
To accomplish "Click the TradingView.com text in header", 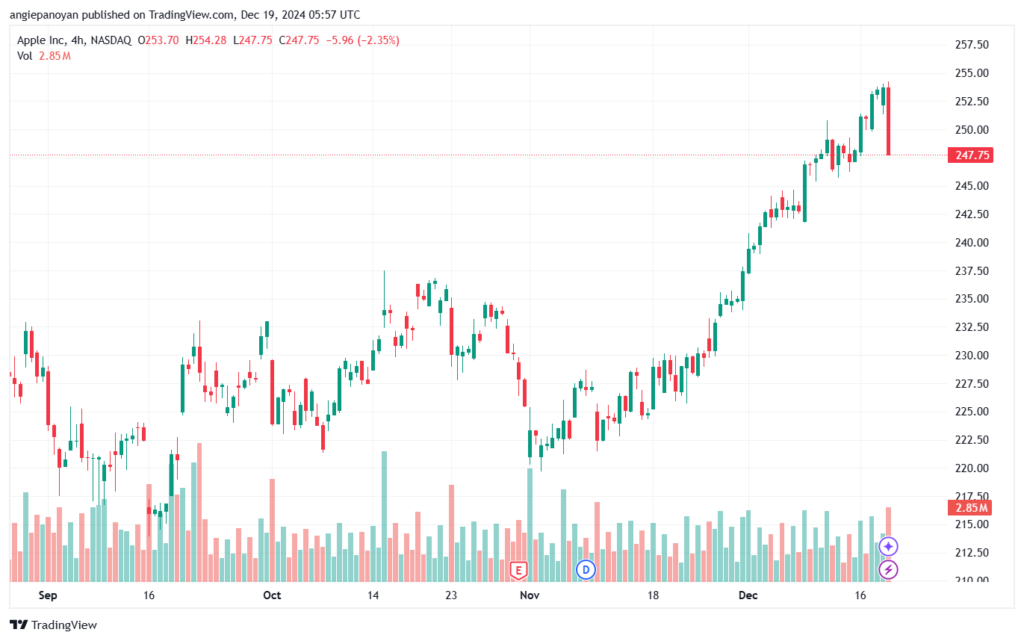I will (x=191, y=14).
